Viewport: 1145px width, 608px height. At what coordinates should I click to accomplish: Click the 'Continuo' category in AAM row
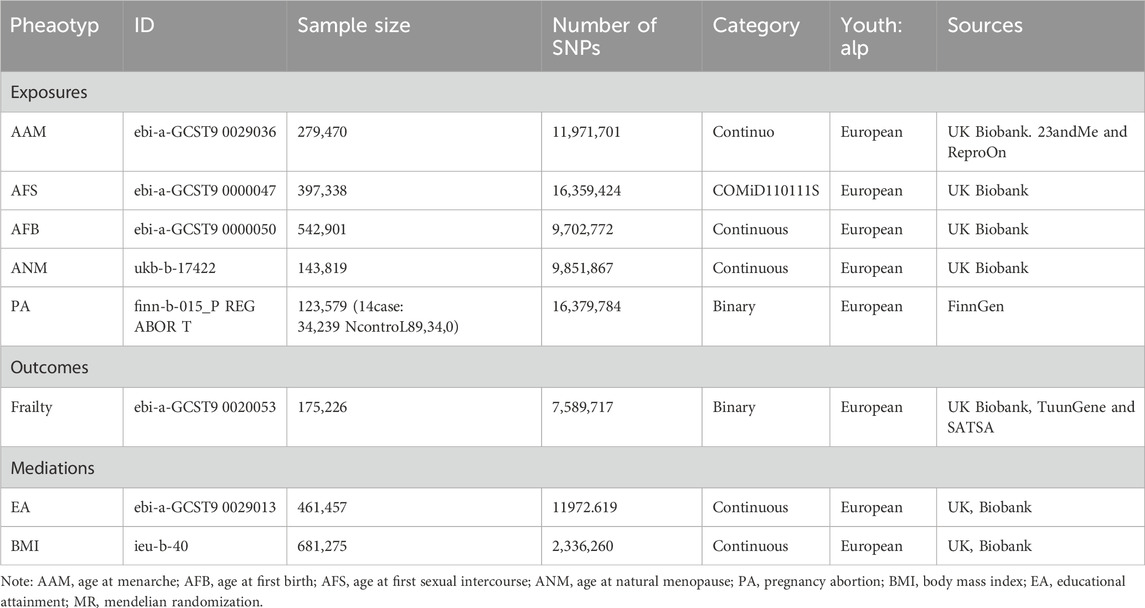pos(743,132)
